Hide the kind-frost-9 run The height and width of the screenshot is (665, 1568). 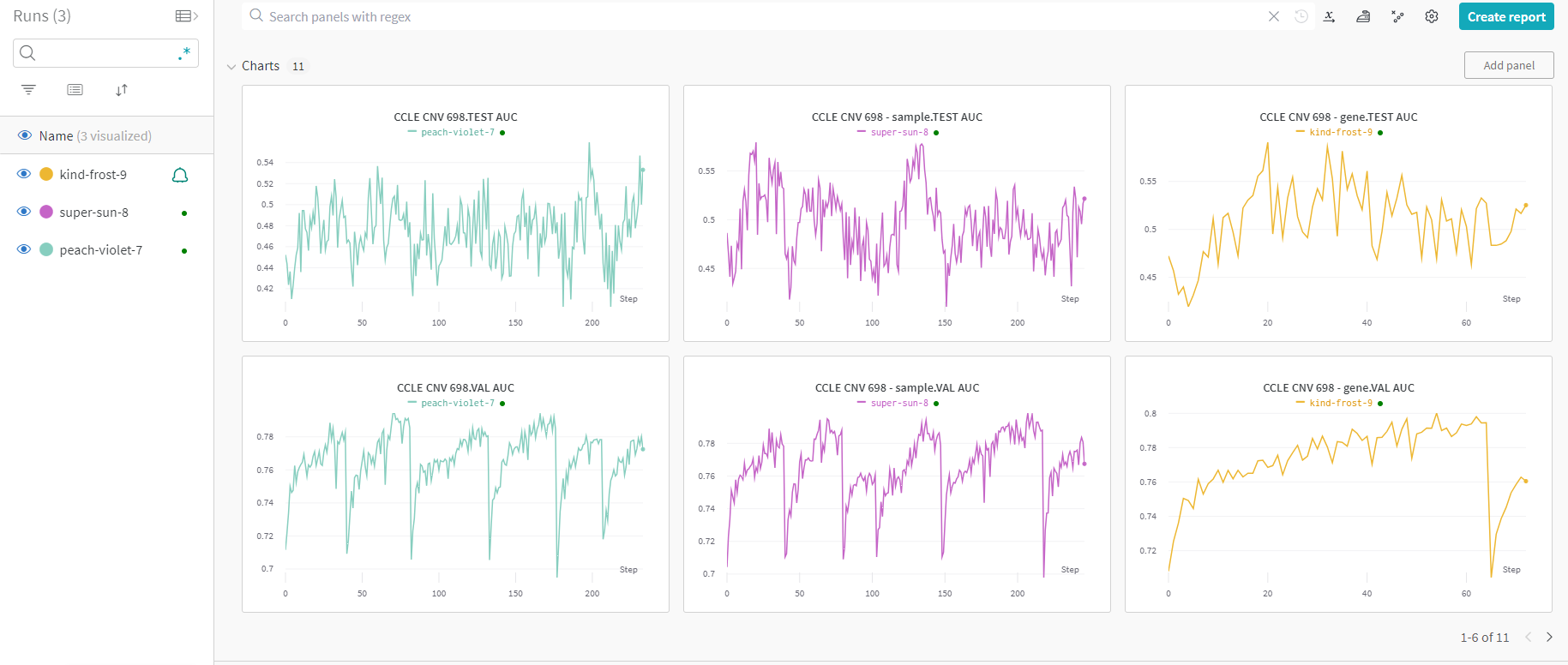tap(24, 174)
